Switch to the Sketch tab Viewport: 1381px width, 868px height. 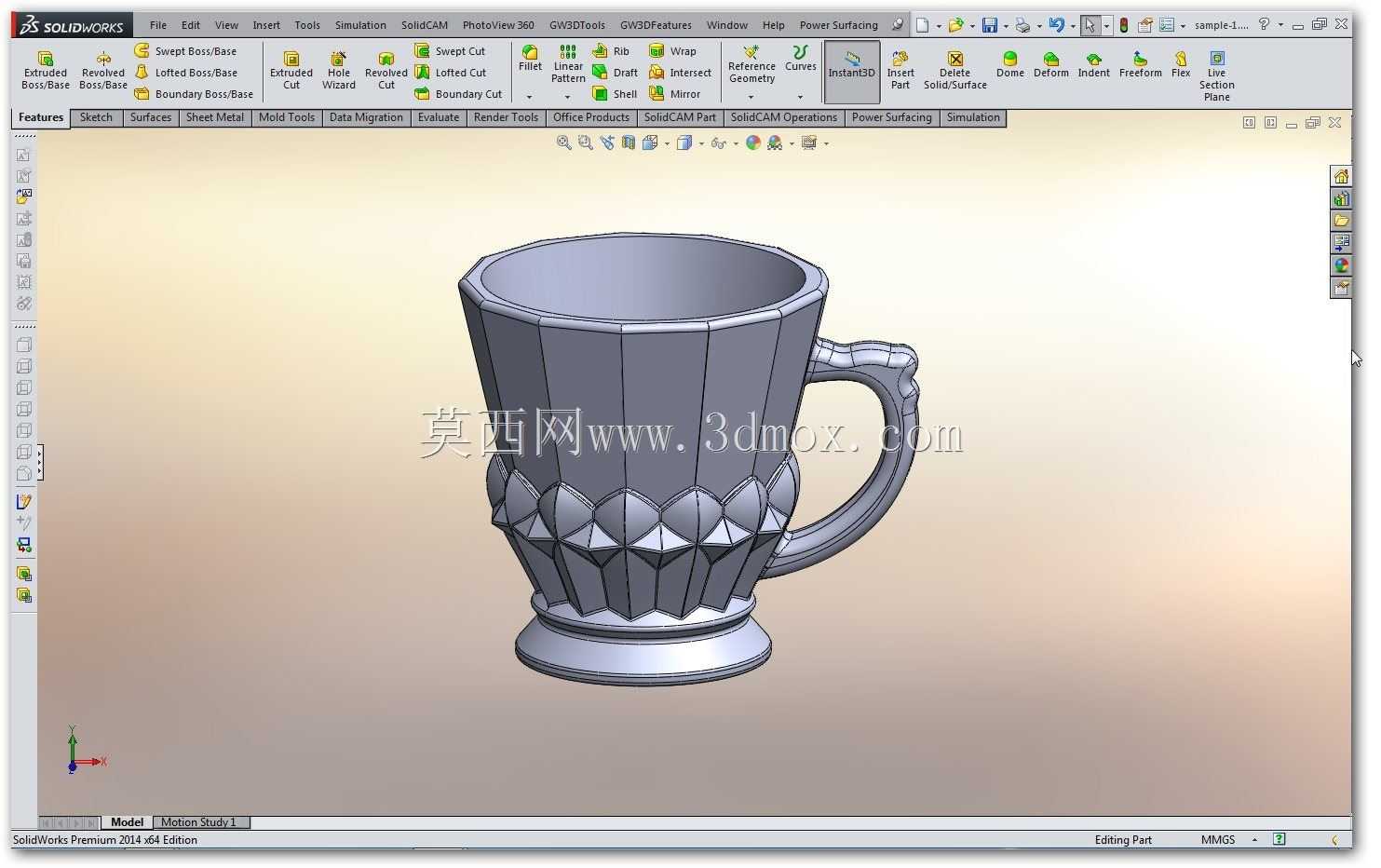(96, 117)
